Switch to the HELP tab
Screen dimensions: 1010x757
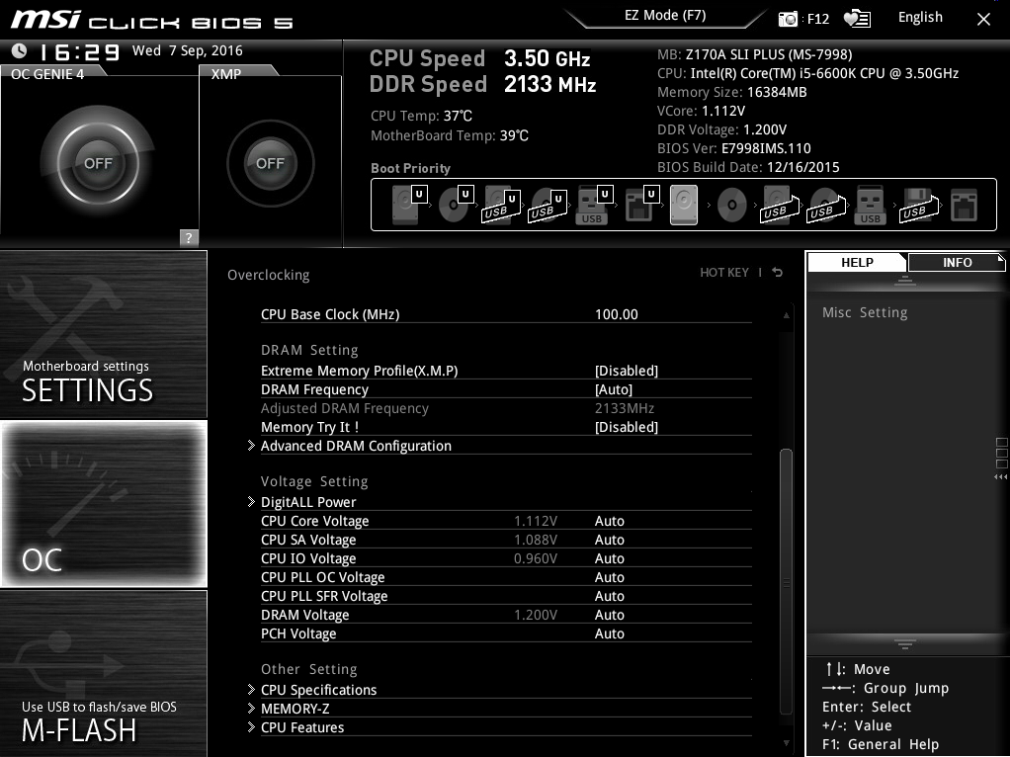click(x=857, y=262)
